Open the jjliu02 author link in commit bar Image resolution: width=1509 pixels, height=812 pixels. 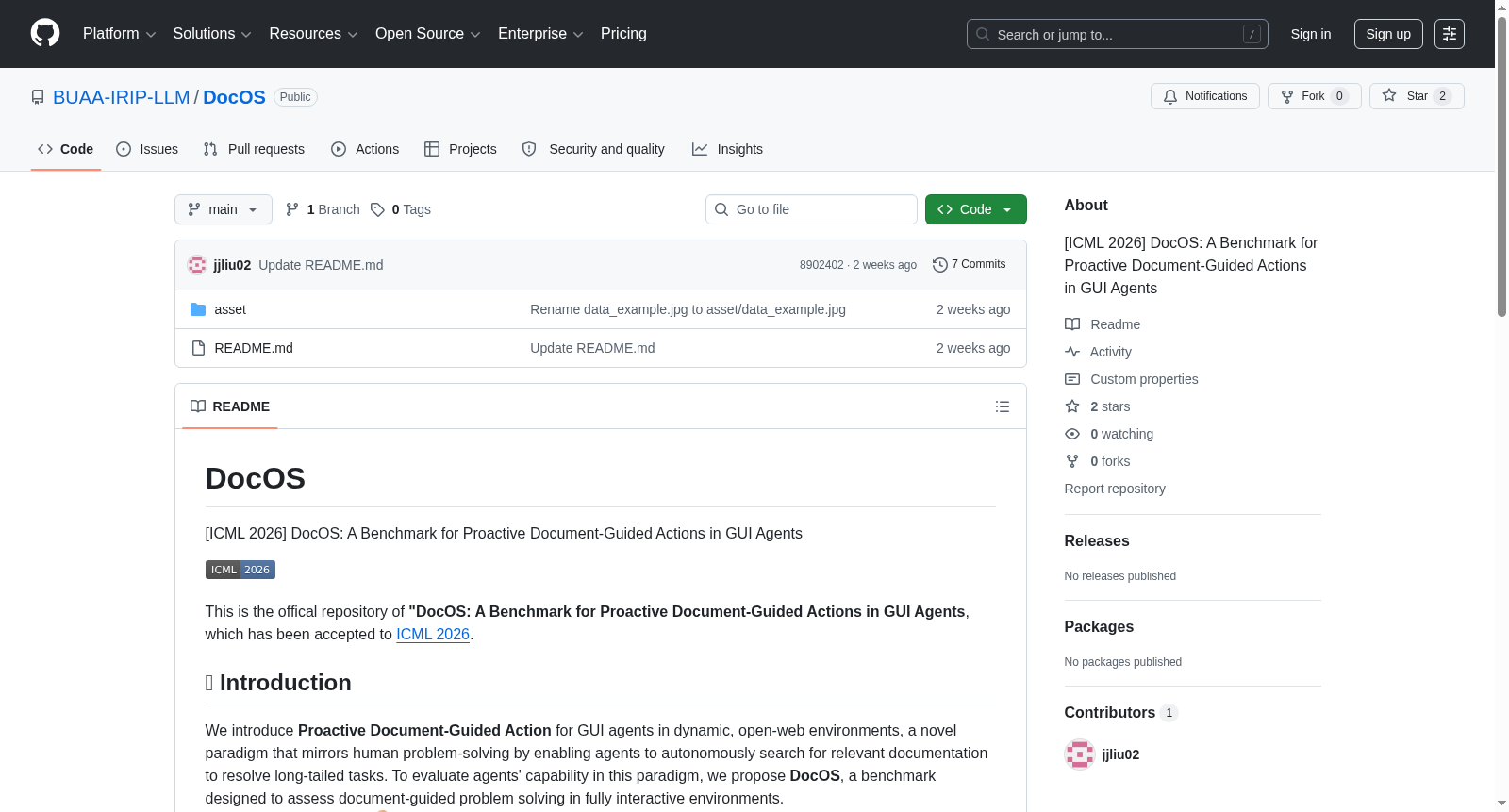coord(232,265)
